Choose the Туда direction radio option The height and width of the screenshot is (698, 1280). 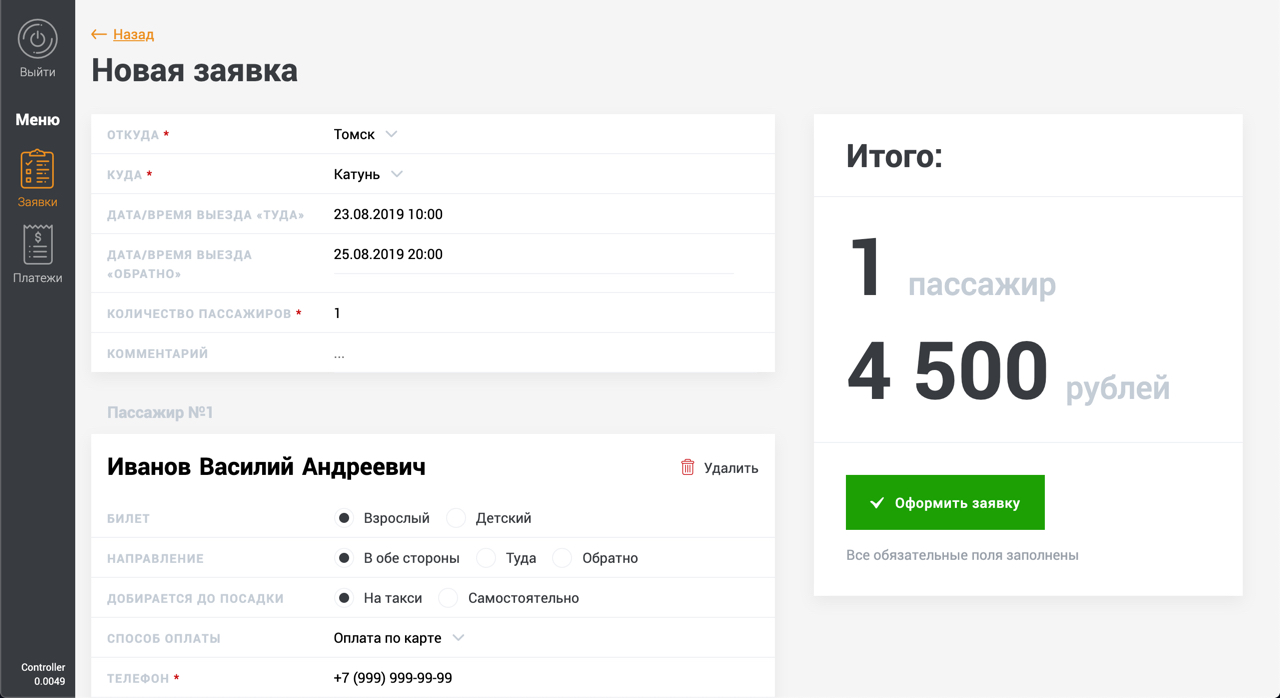(486, 558)
